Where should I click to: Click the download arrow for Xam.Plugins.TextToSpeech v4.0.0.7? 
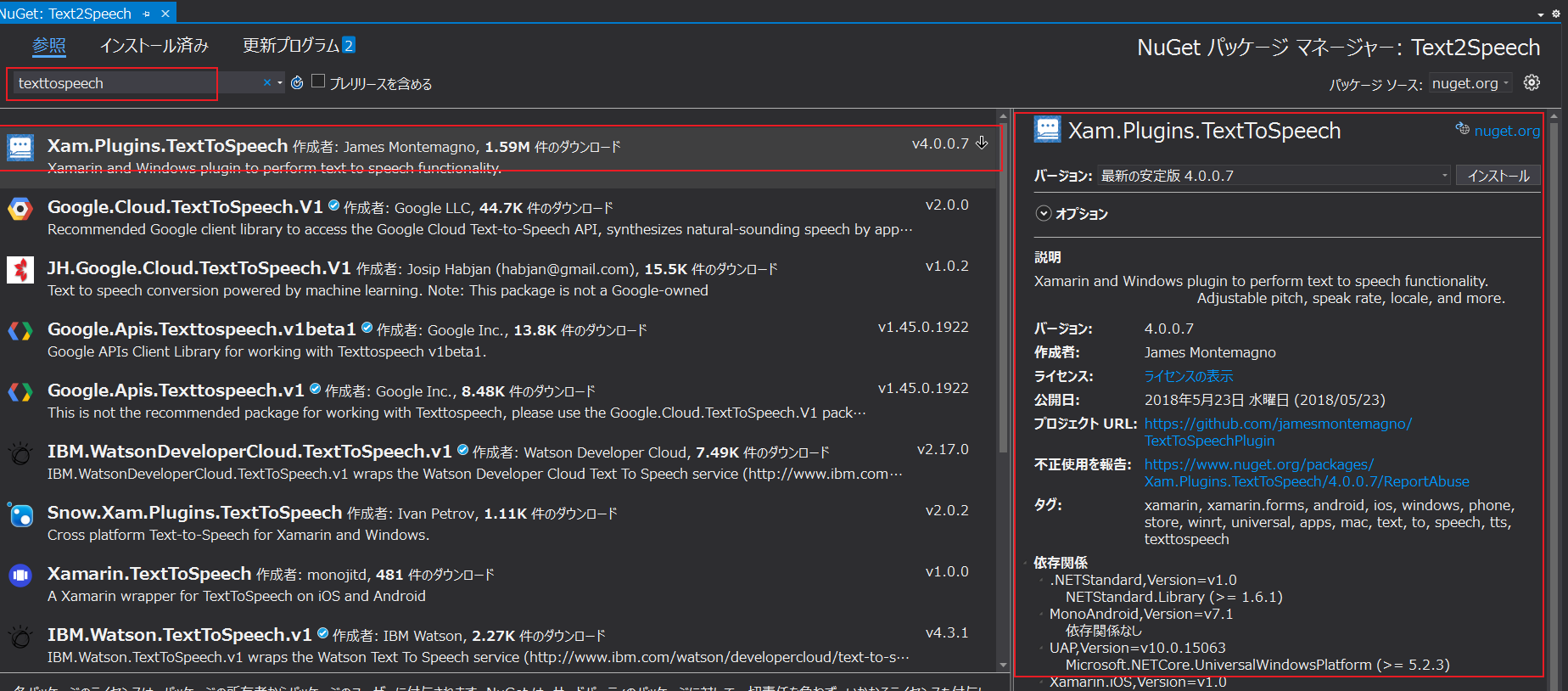pos(982,143)
